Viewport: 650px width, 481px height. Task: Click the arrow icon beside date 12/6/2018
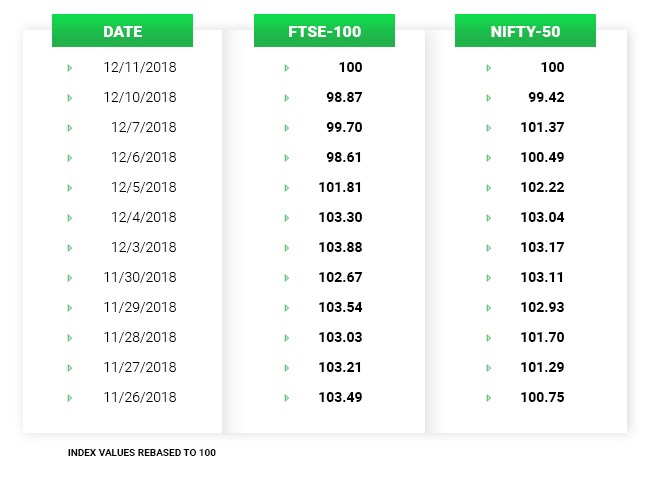[x=70, y=158]
